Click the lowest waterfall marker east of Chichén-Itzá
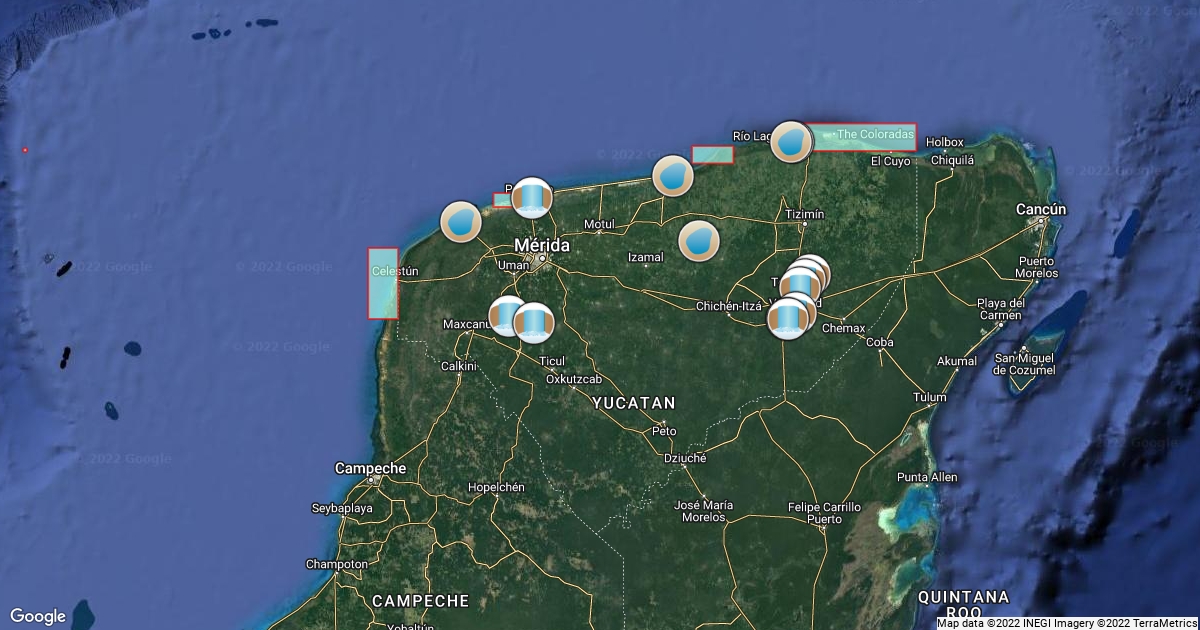 788,319
